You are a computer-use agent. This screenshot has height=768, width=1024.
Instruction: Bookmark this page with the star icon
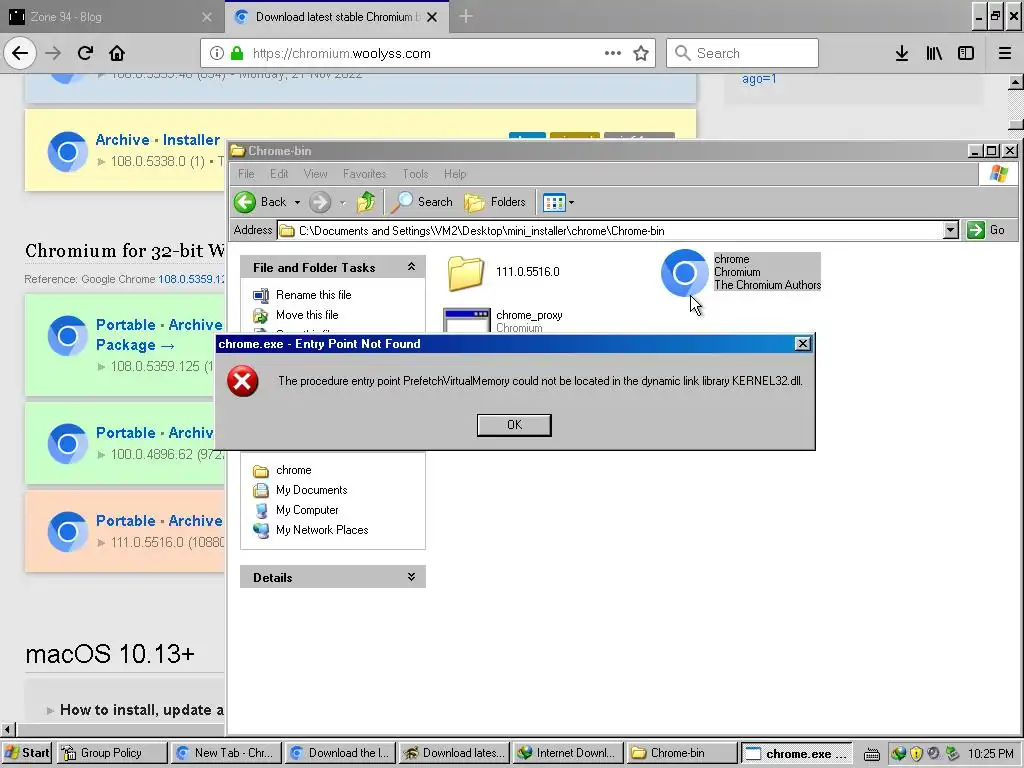tap(641, 53)
